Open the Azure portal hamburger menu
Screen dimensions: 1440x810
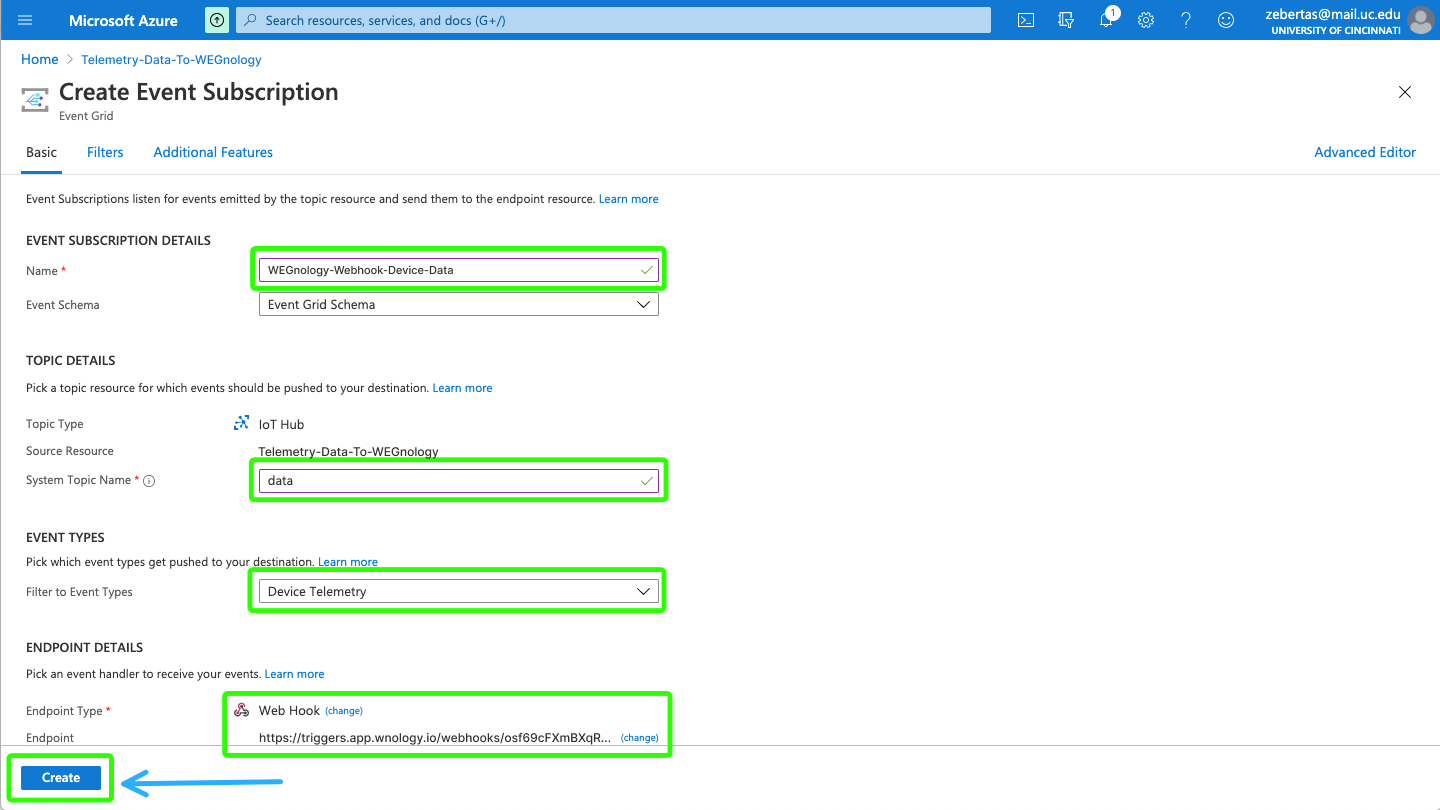25,20
